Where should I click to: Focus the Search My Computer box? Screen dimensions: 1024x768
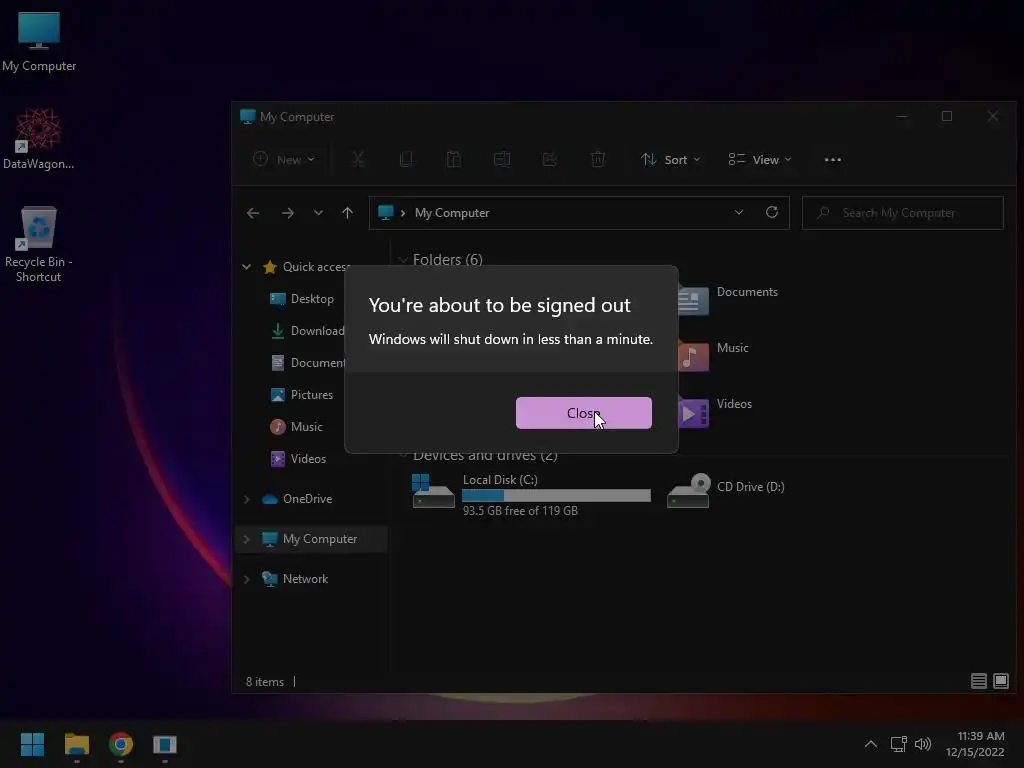coord(903,213)
